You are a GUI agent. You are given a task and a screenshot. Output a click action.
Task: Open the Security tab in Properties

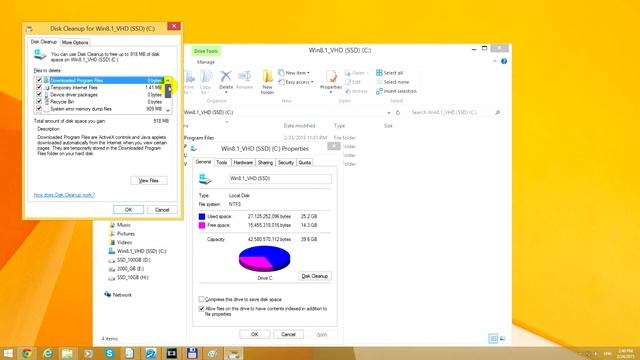coord(286,162)
